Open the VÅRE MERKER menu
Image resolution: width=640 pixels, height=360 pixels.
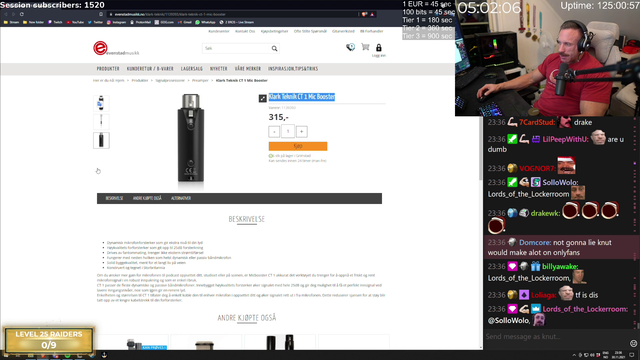tap(248, 69)
